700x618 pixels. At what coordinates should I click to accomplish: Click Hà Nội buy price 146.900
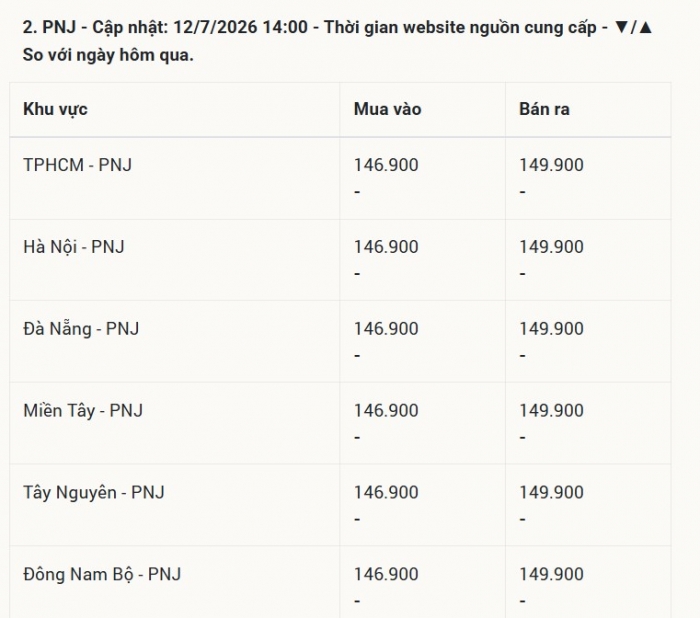(x=386, y=247)
